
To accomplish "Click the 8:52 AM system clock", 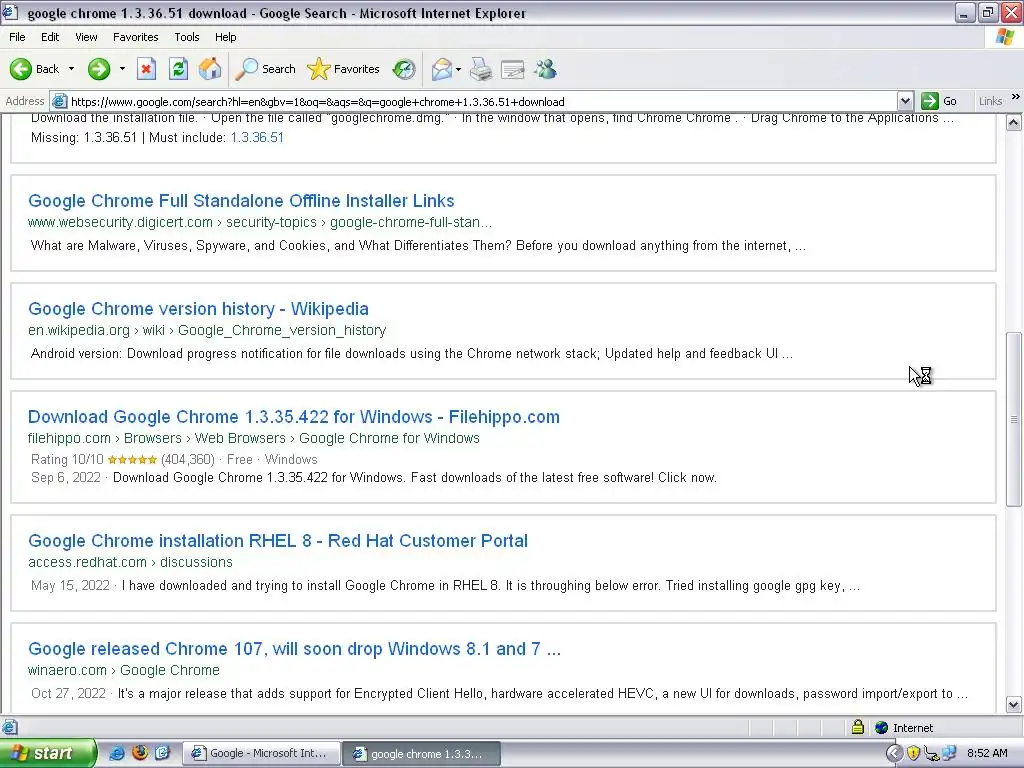I will [x=987, y=753].
